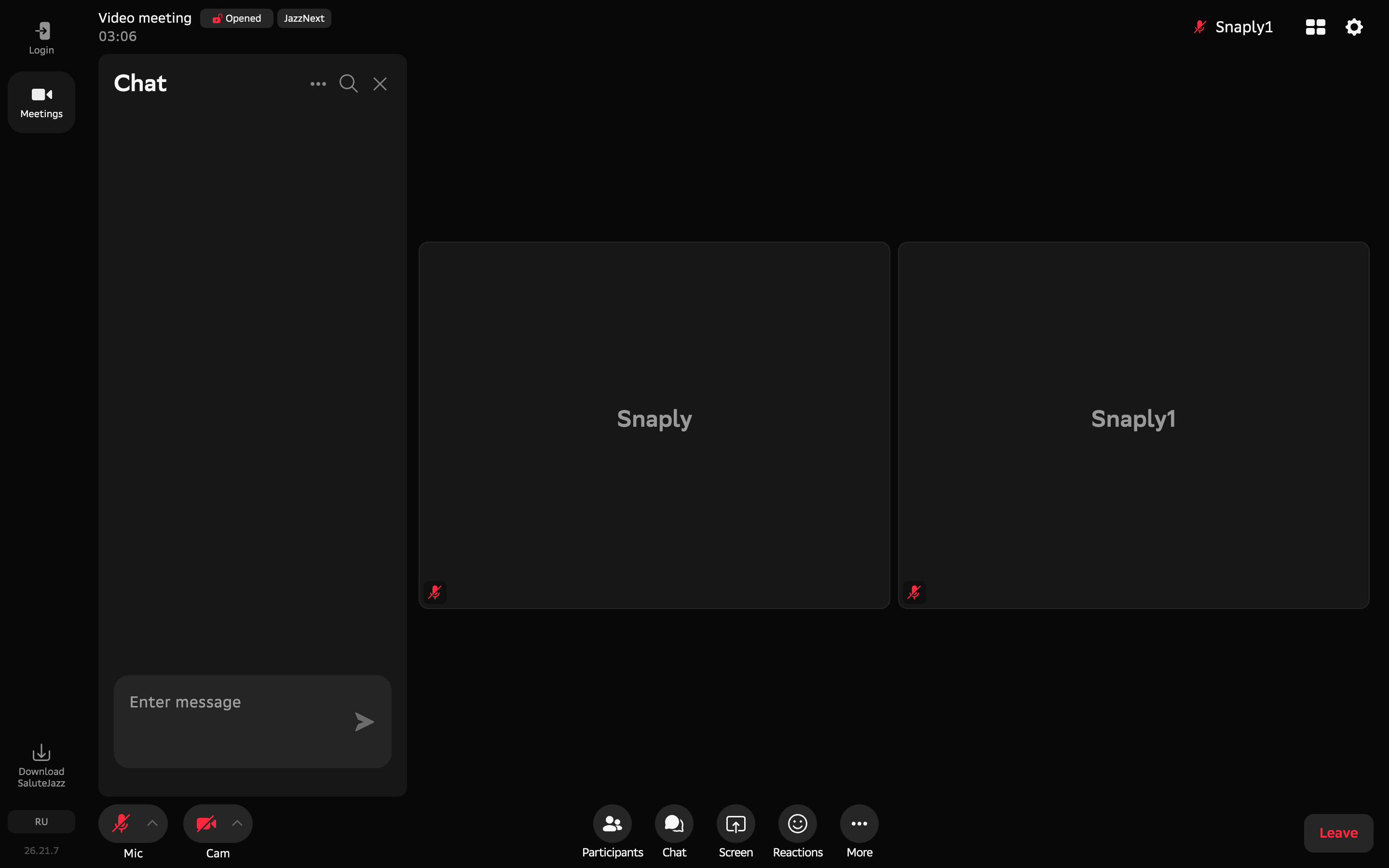Send message with the arrow icon

click(365, 721)
